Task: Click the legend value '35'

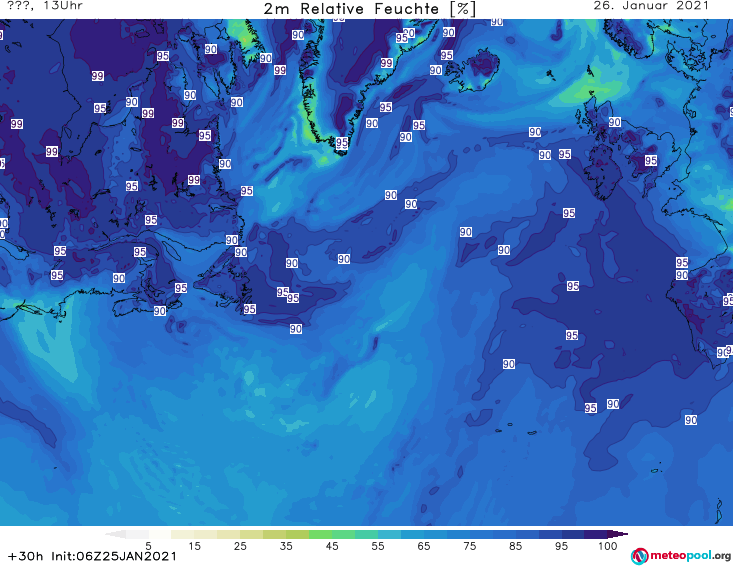Action: pyautogui.click(x=286, y=546)
